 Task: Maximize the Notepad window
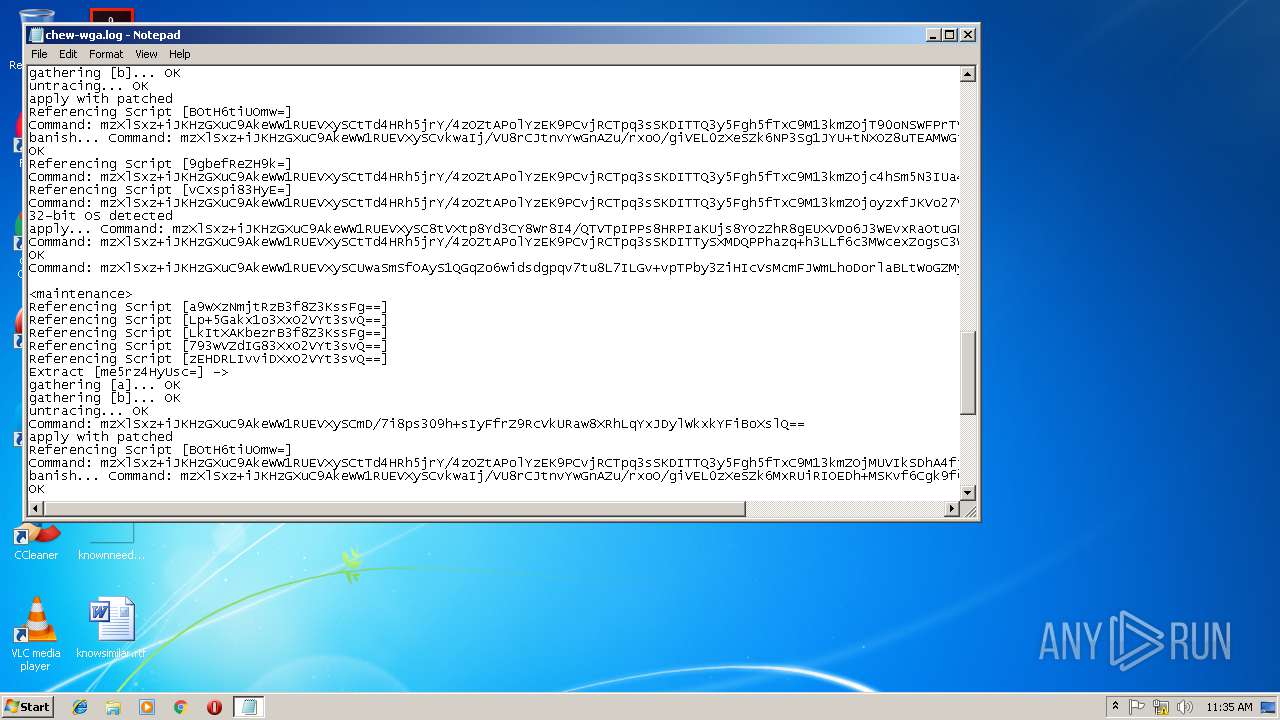coord(950,35)
